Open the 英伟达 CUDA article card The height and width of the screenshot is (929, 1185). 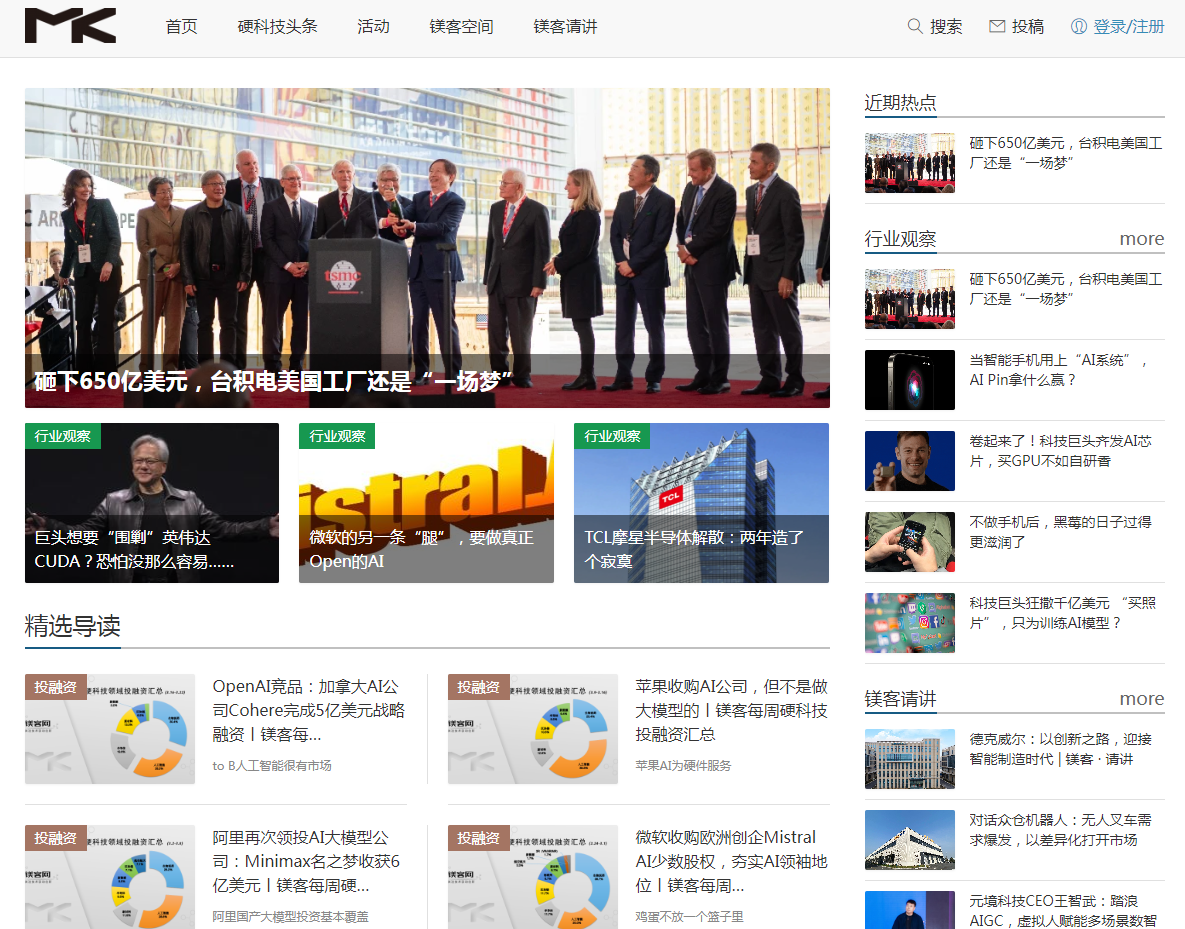click(152, 503)
